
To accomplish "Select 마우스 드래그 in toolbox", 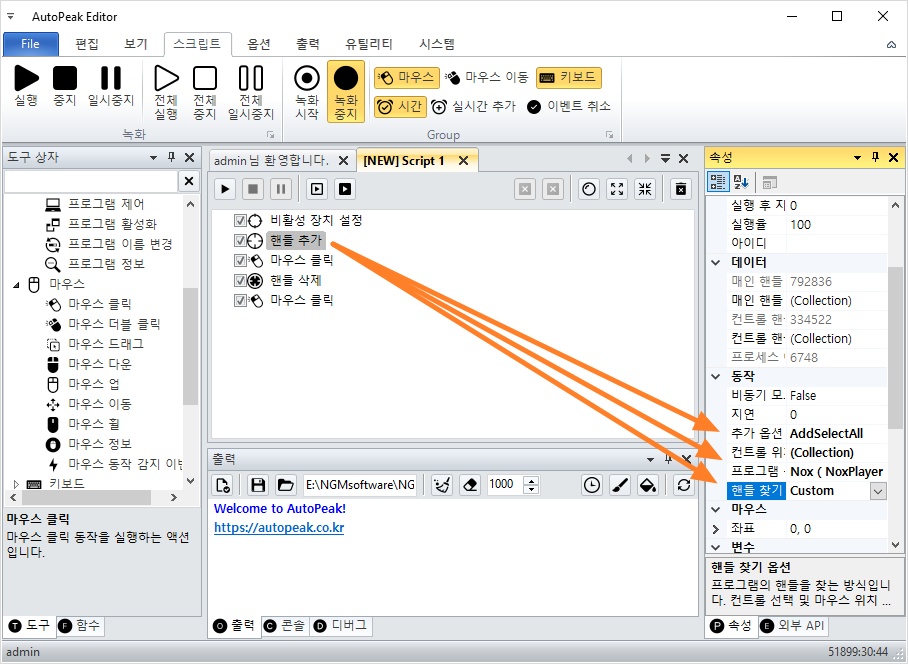I will click(106, 344).
